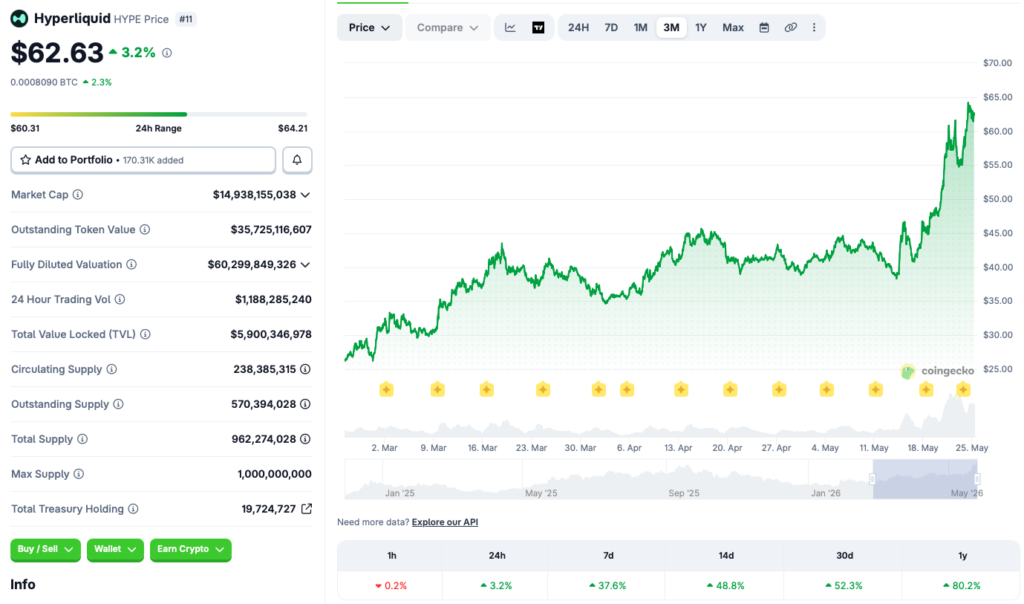Expand Fully Diluted Valuation chevron
The height and width of the screenshot is (604, 1024).
point(305,265)
